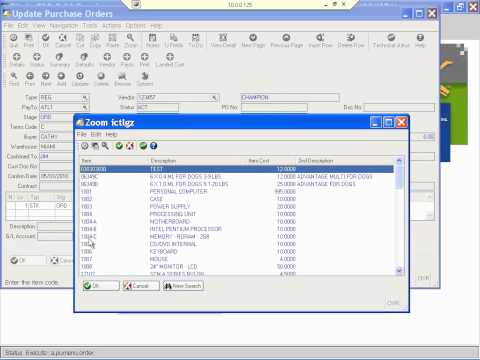The width and height of the screenshot is (480, 360).
Task: Click the Zoom magnifier icon in main toolbar
Action: [130, 38]
